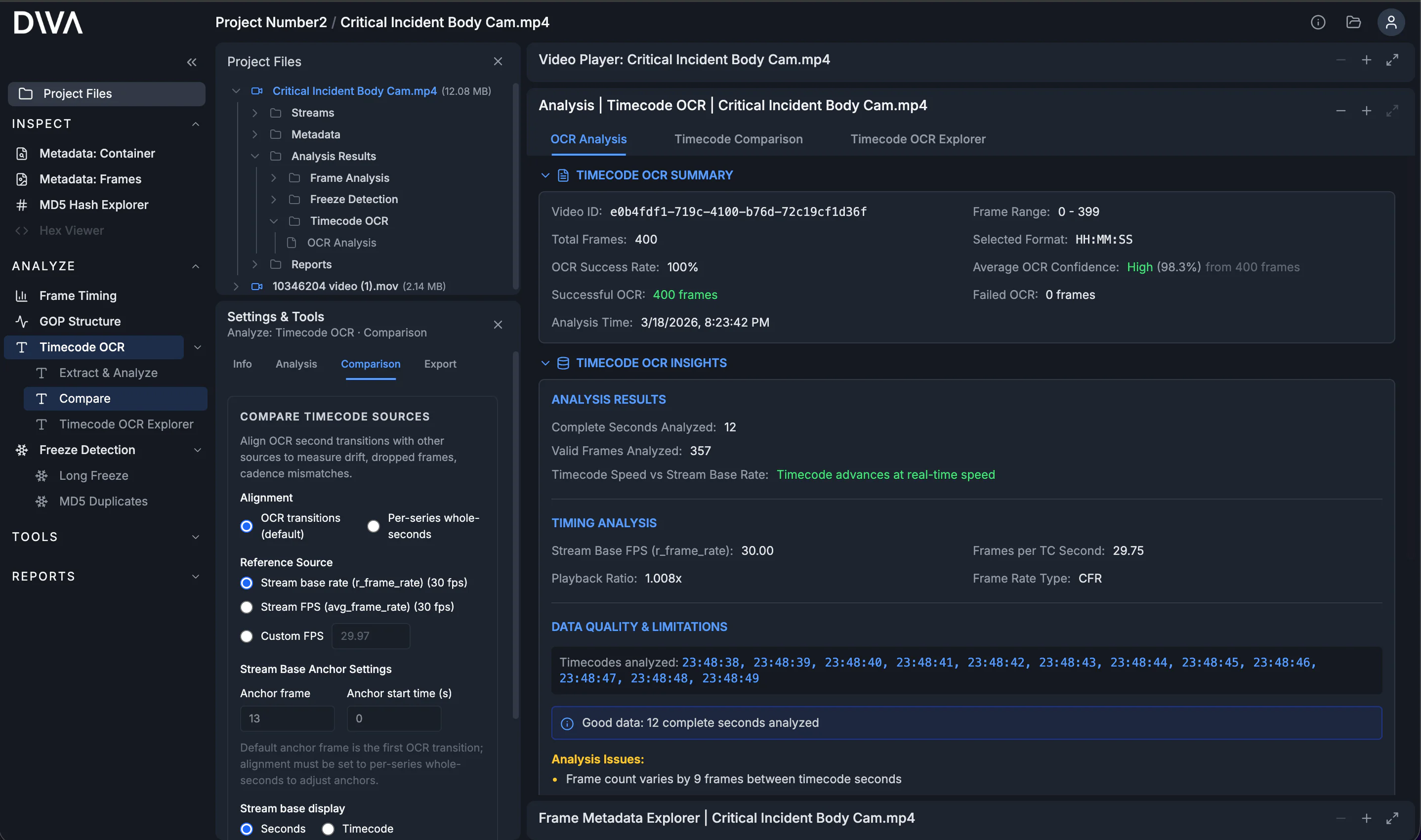Choose Custom FPS radio option
This screenshot has width=1421, height=840.
[x=247, y=636]
